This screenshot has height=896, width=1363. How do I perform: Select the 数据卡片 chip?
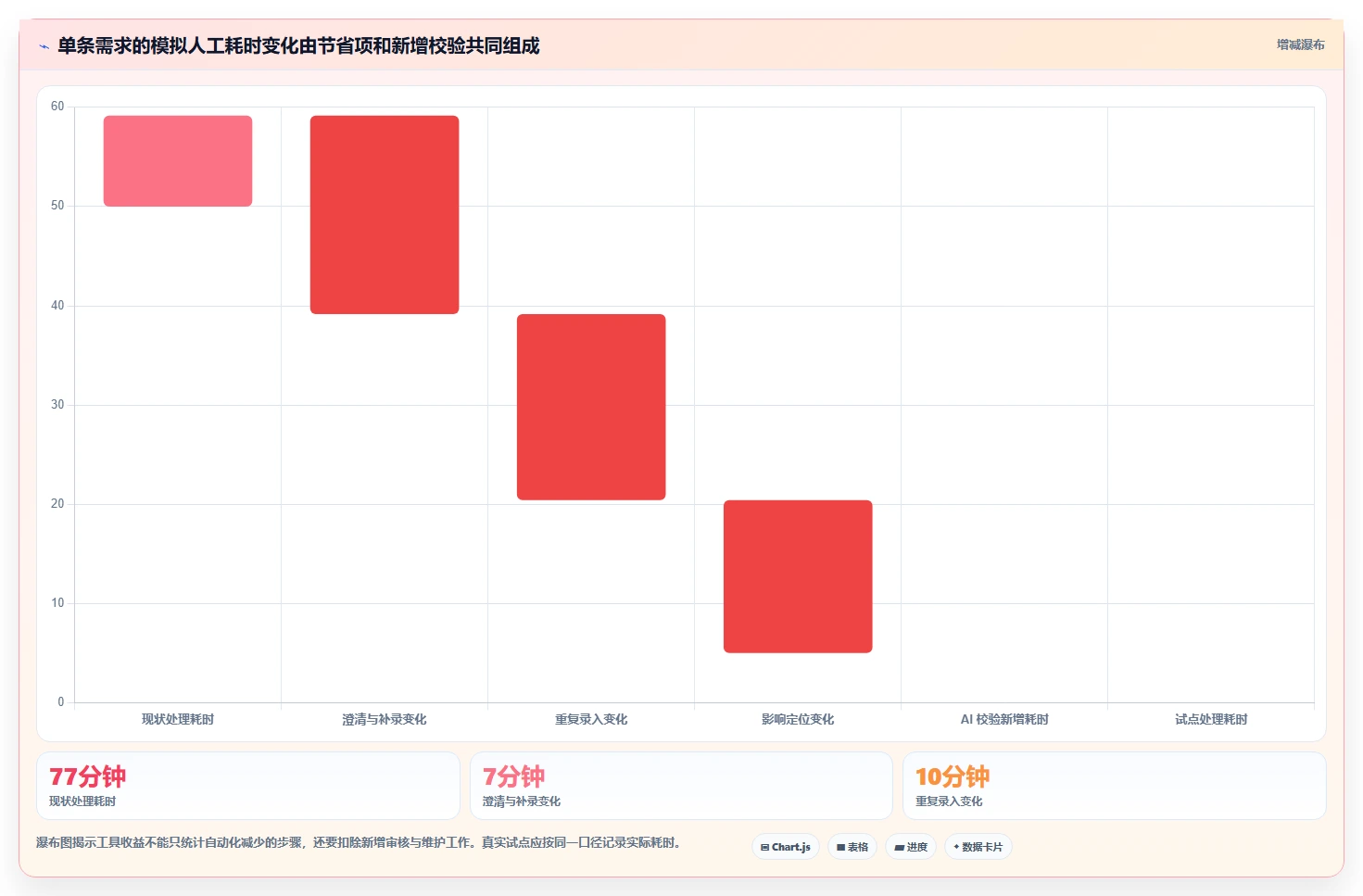click(x=978, y=847)
